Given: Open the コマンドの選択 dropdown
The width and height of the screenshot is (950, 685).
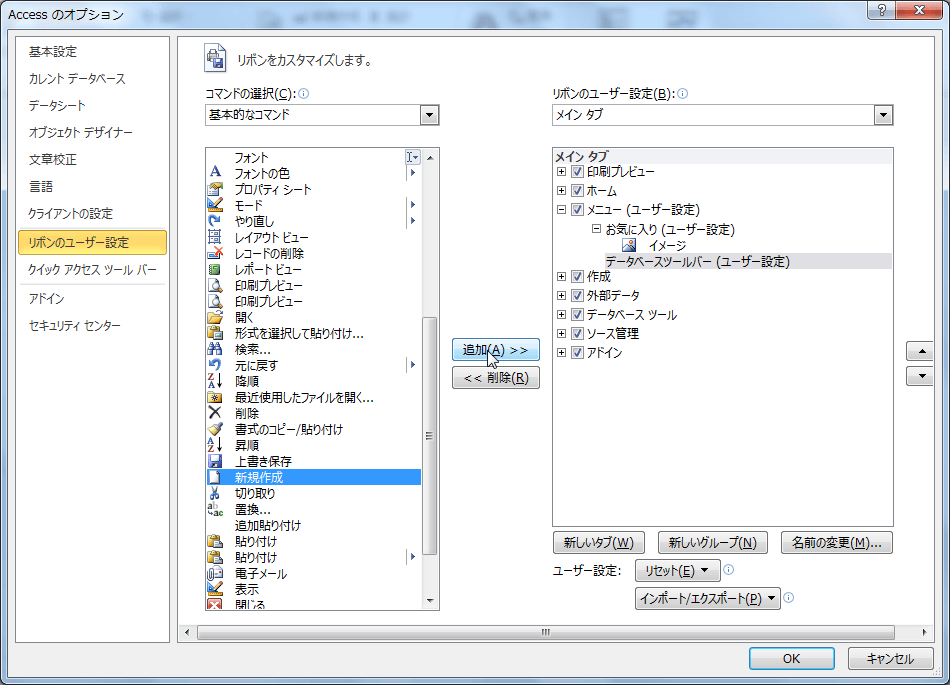Looking at the screenshot, I should pyautogui.click(x=429, y=115).
